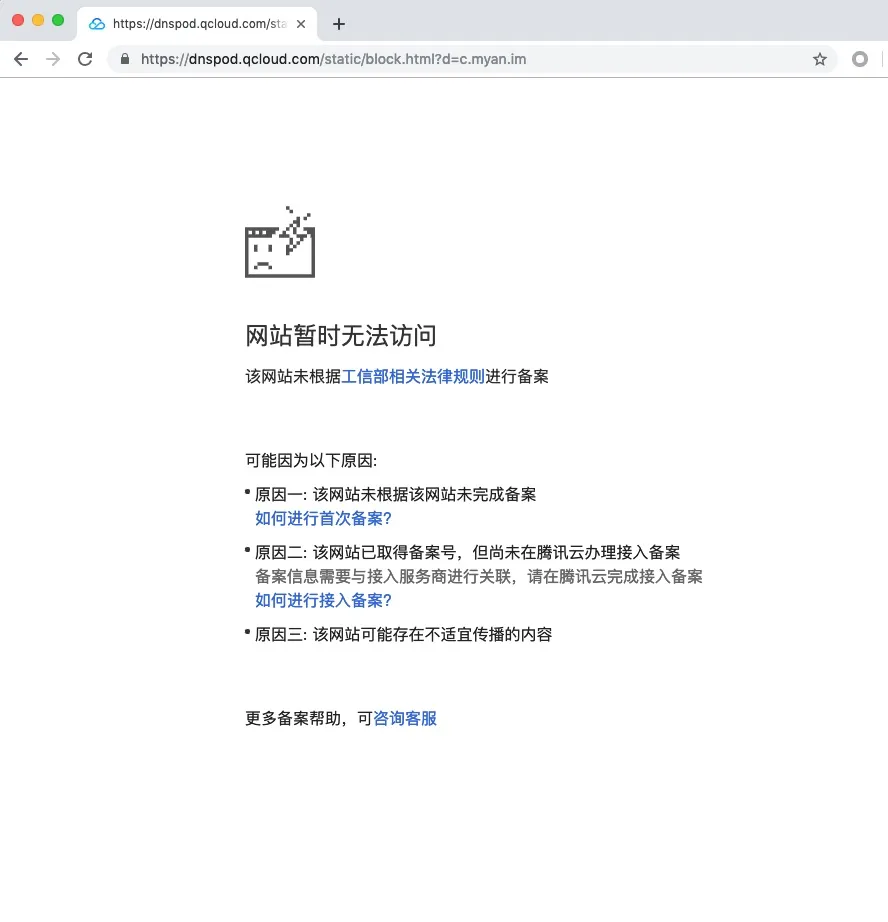
Task: Open the 工信部相关法律规则 link
Action: pyautogui.click(x=413, y=377)
